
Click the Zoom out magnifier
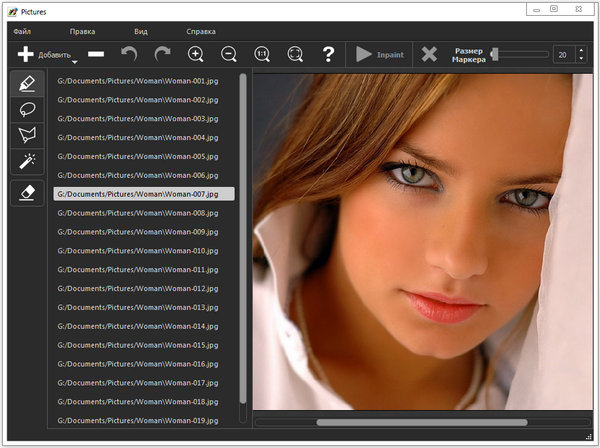[x=229, y=54]
